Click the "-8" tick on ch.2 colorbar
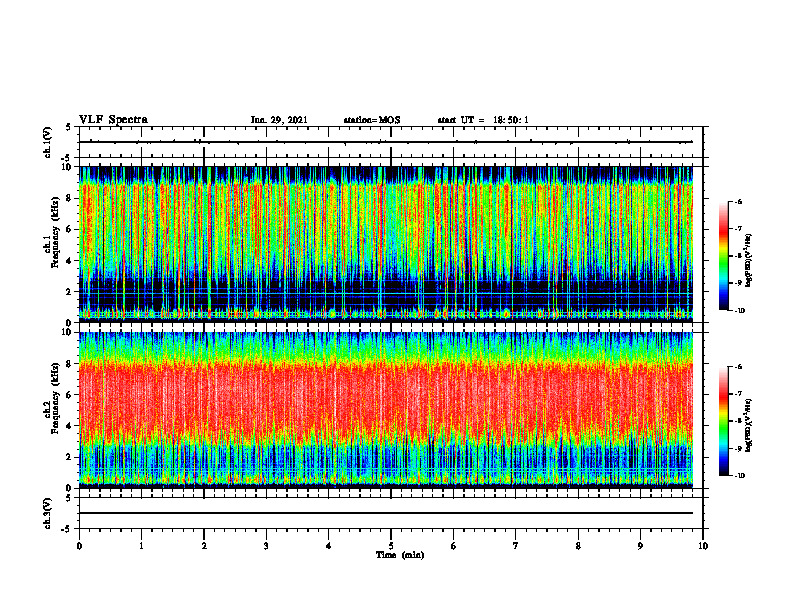Image resolution: width=792 pixels, height=612 pixels. [739, 421]
